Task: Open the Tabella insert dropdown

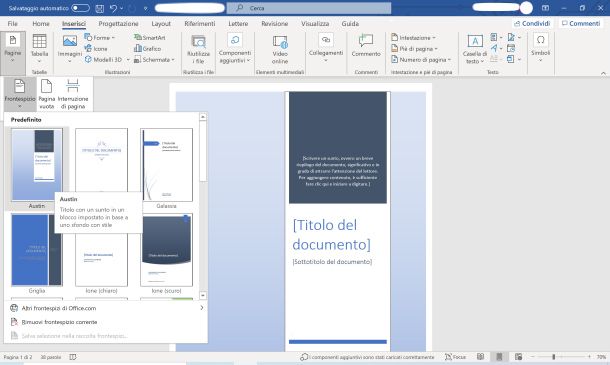Action: [x=39, y=49]
